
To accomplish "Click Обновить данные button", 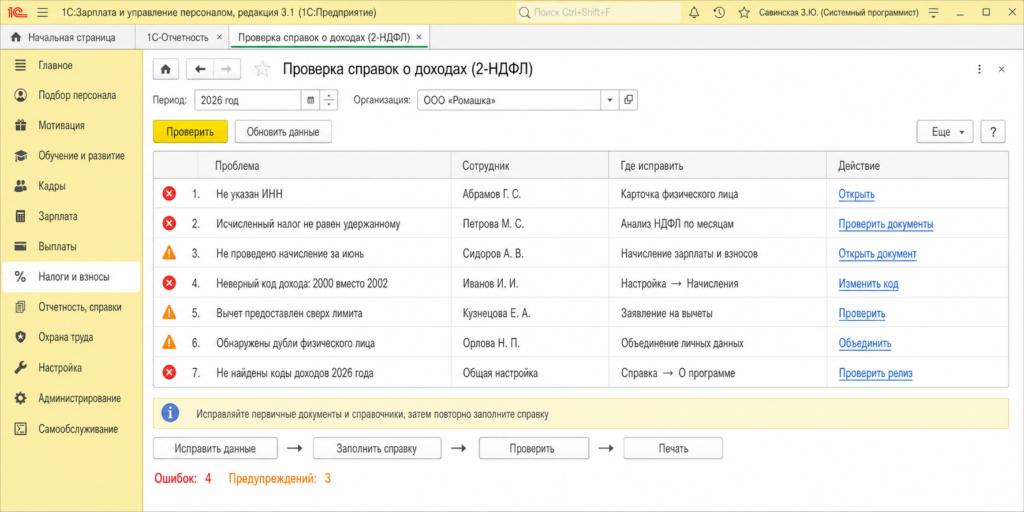I will coord(283,131).
